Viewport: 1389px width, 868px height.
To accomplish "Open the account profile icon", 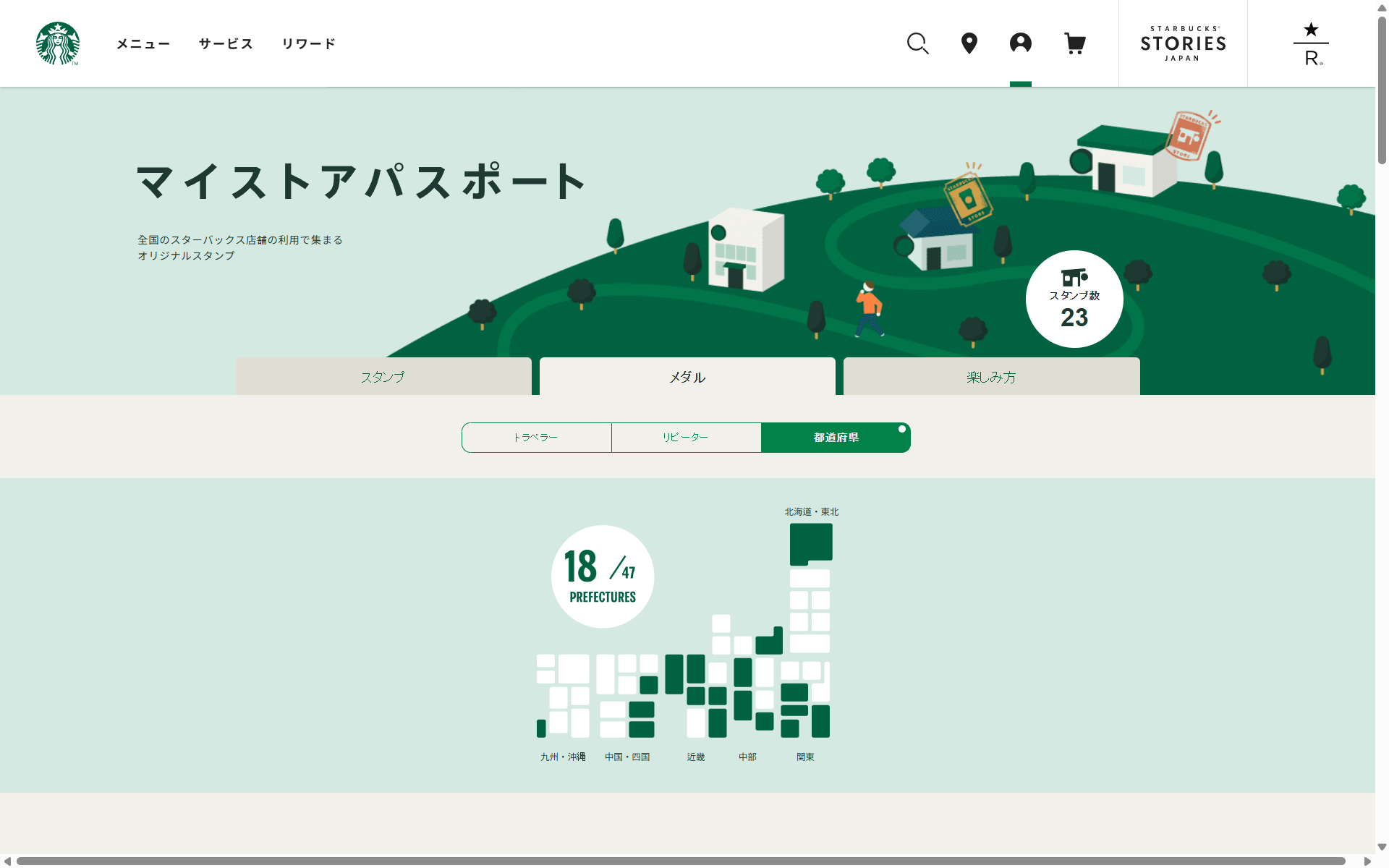I will tap(1020, 43).
